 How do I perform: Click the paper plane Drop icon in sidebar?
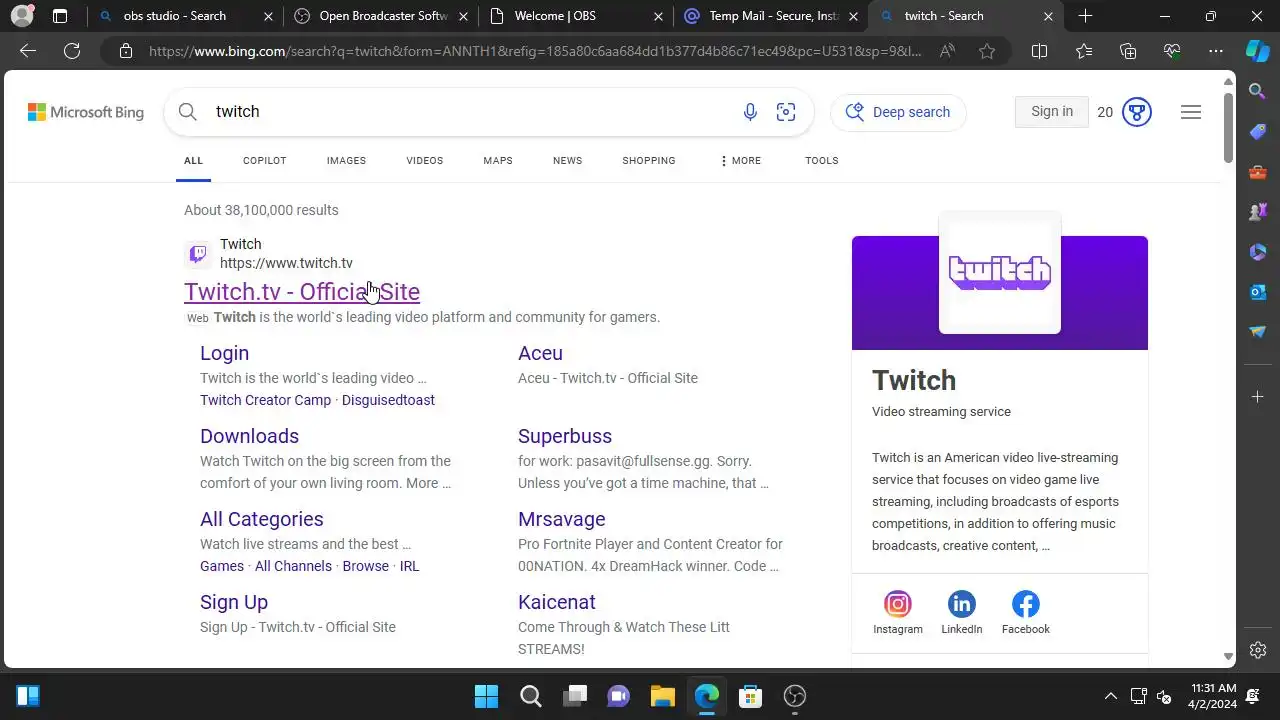1258,332
